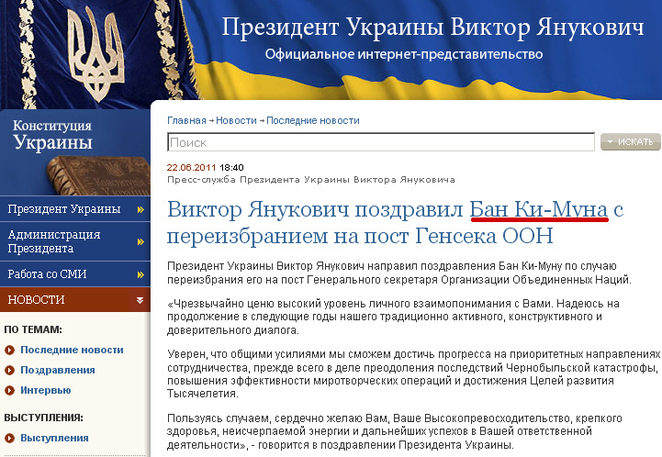Image resolution: width=662 pixels, height=457 pixels.
Task: Click bullet icon beside Поздравления
Action: tap(10, 370)
